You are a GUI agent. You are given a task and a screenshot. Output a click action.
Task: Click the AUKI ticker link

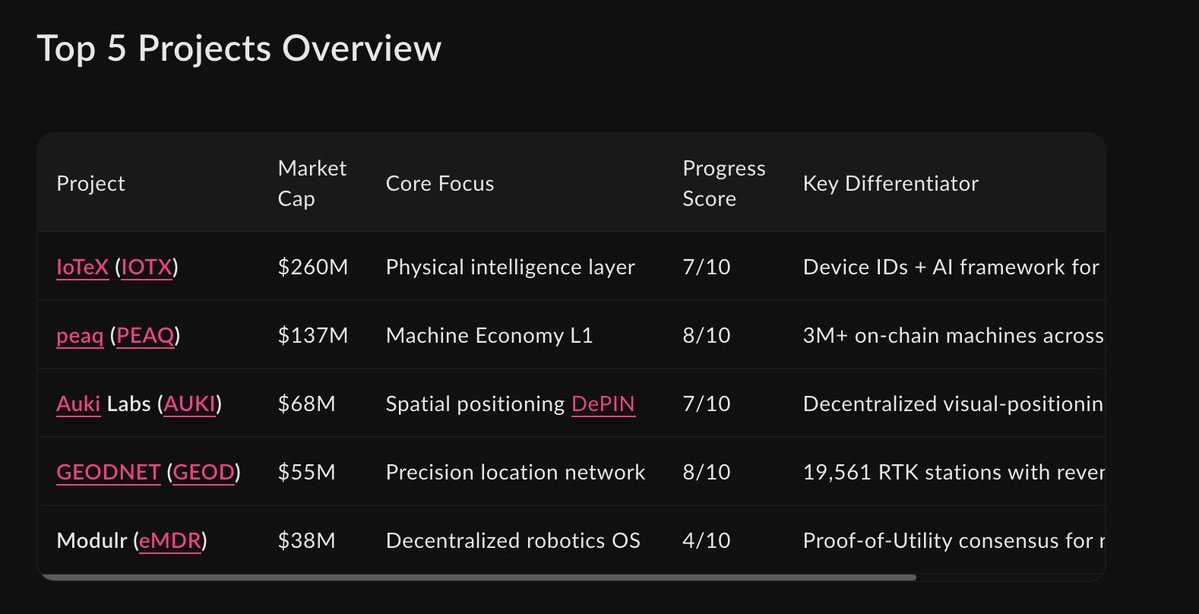click(190, 404)
